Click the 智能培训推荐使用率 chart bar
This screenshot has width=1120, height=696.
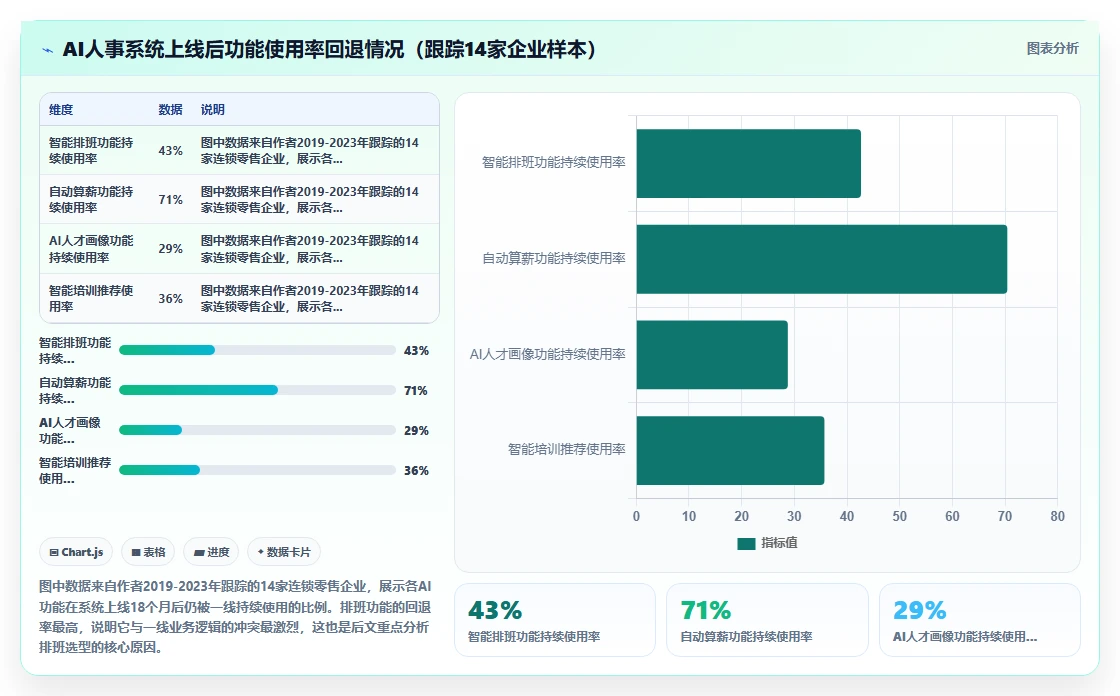pos(730,450)
